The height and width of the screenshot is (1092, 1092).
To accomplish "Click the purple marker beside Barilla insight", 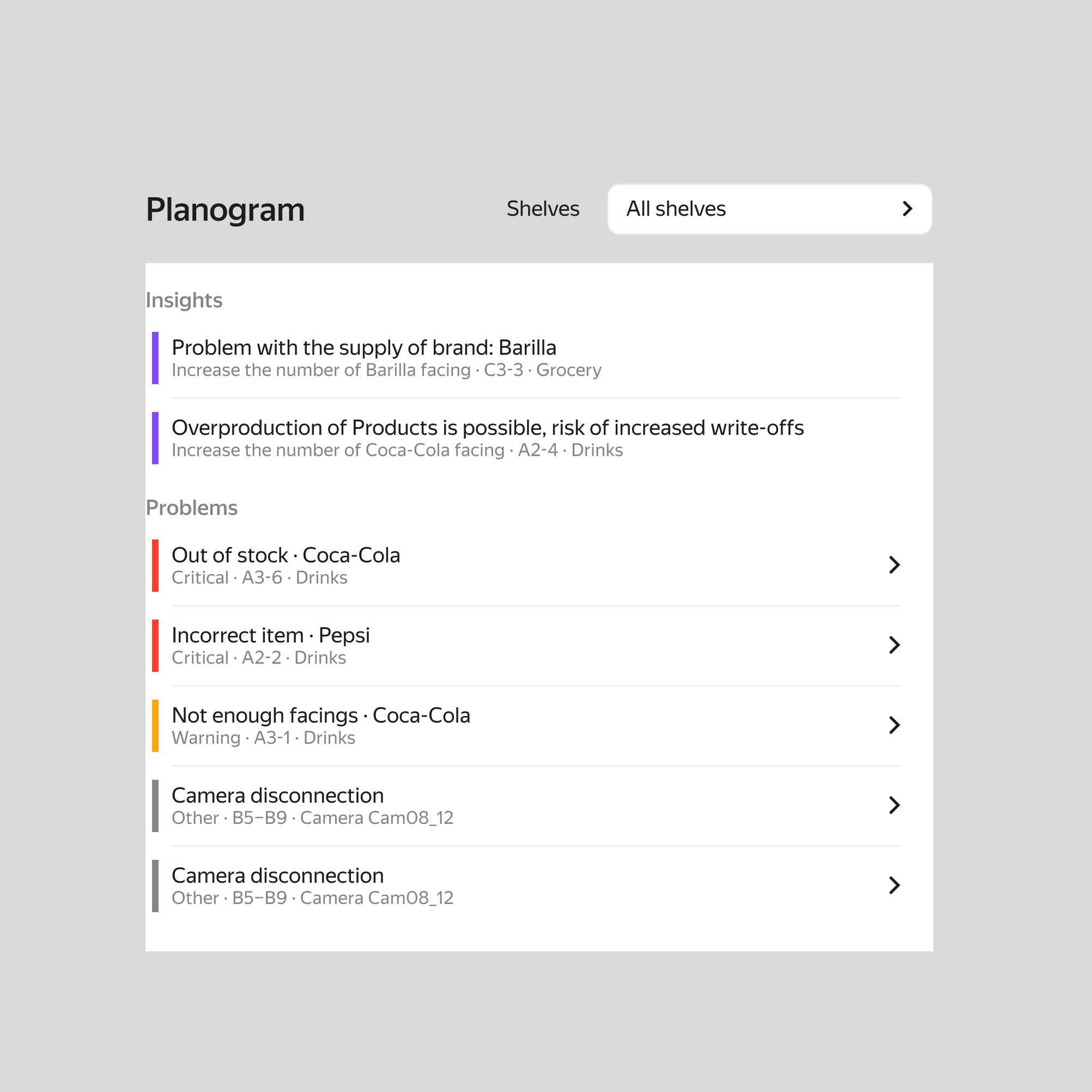I will [155, 359].
